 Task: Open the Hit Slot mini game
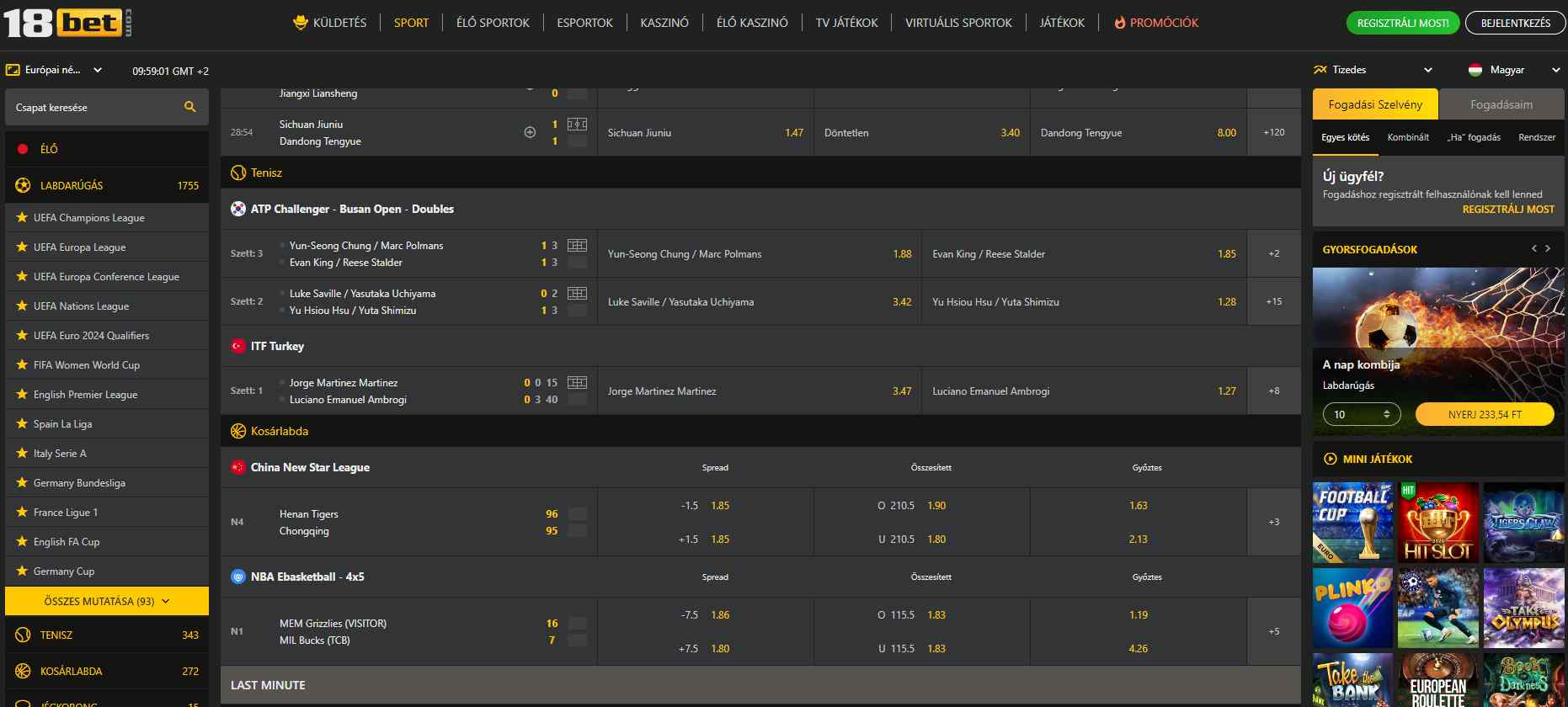[1438, 523]
